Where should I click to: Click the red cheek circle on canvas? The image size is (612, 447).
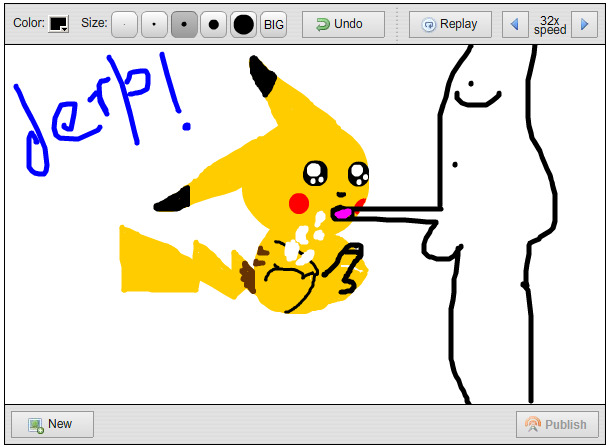[299, 204]
